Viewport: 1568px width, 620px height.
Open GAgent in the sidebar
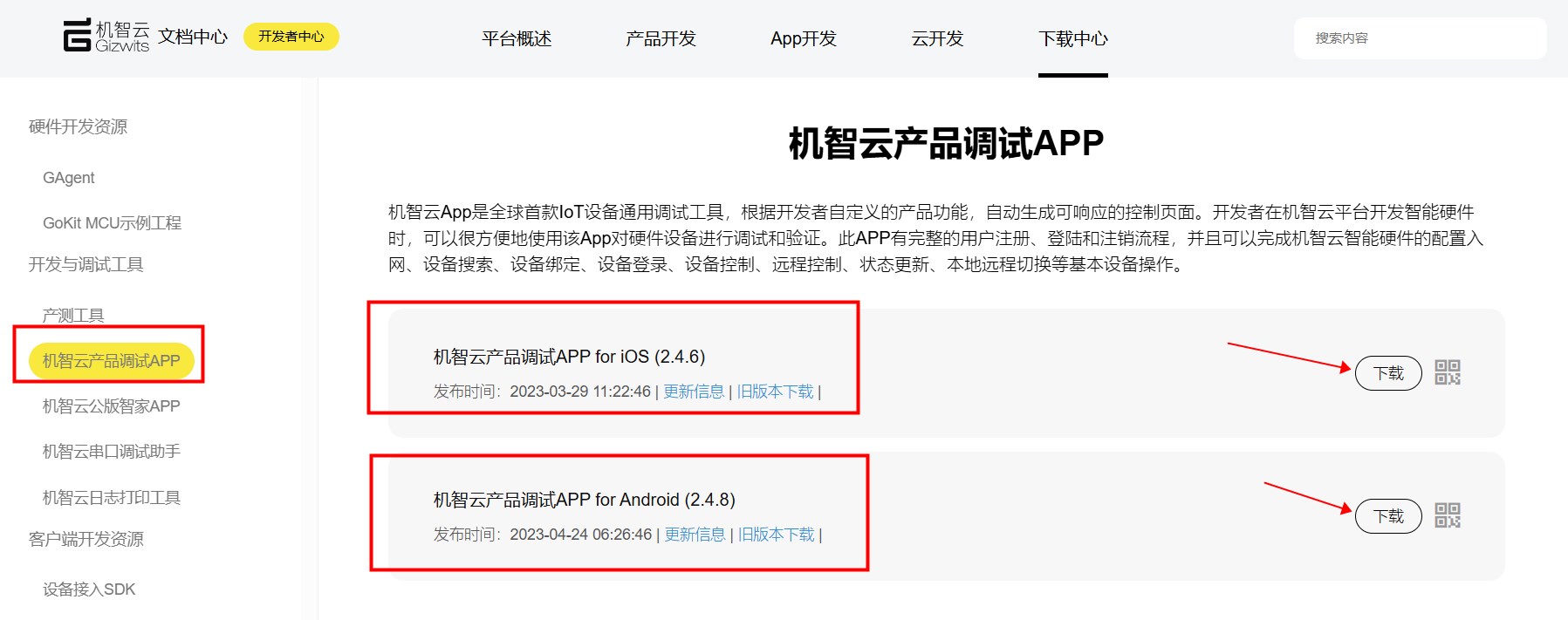click(x=69, y=178)
